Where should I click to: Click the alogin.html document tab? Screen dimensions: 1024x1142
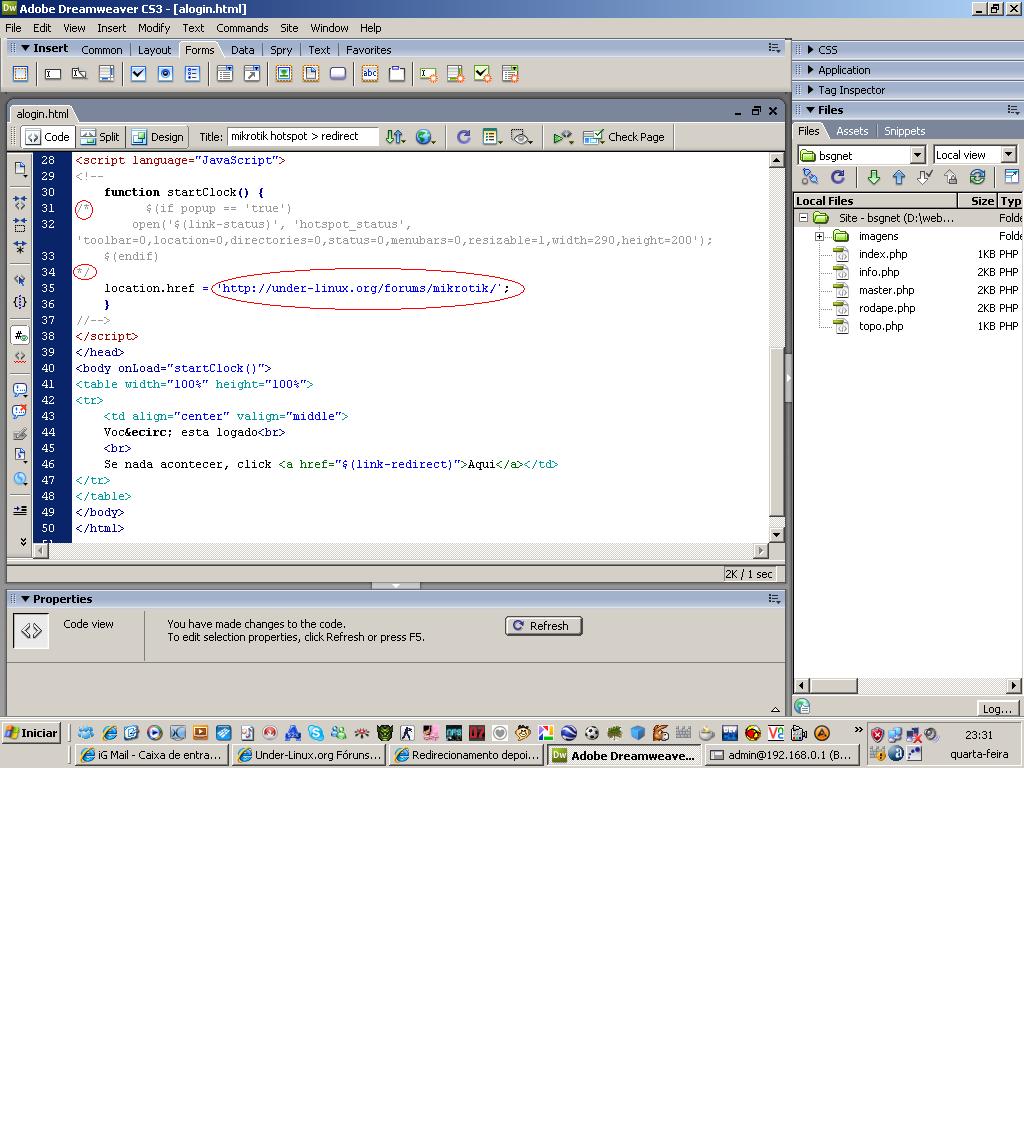point(43,114)
